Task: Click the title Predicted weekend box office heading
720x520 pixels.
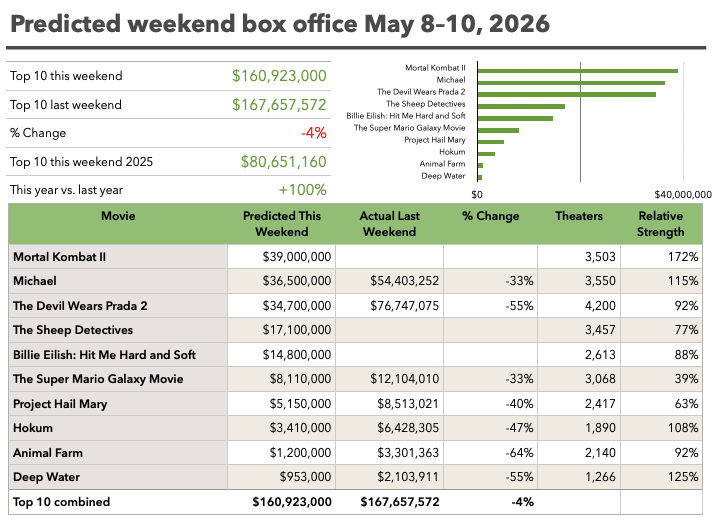Action: [x=280, y=23]
